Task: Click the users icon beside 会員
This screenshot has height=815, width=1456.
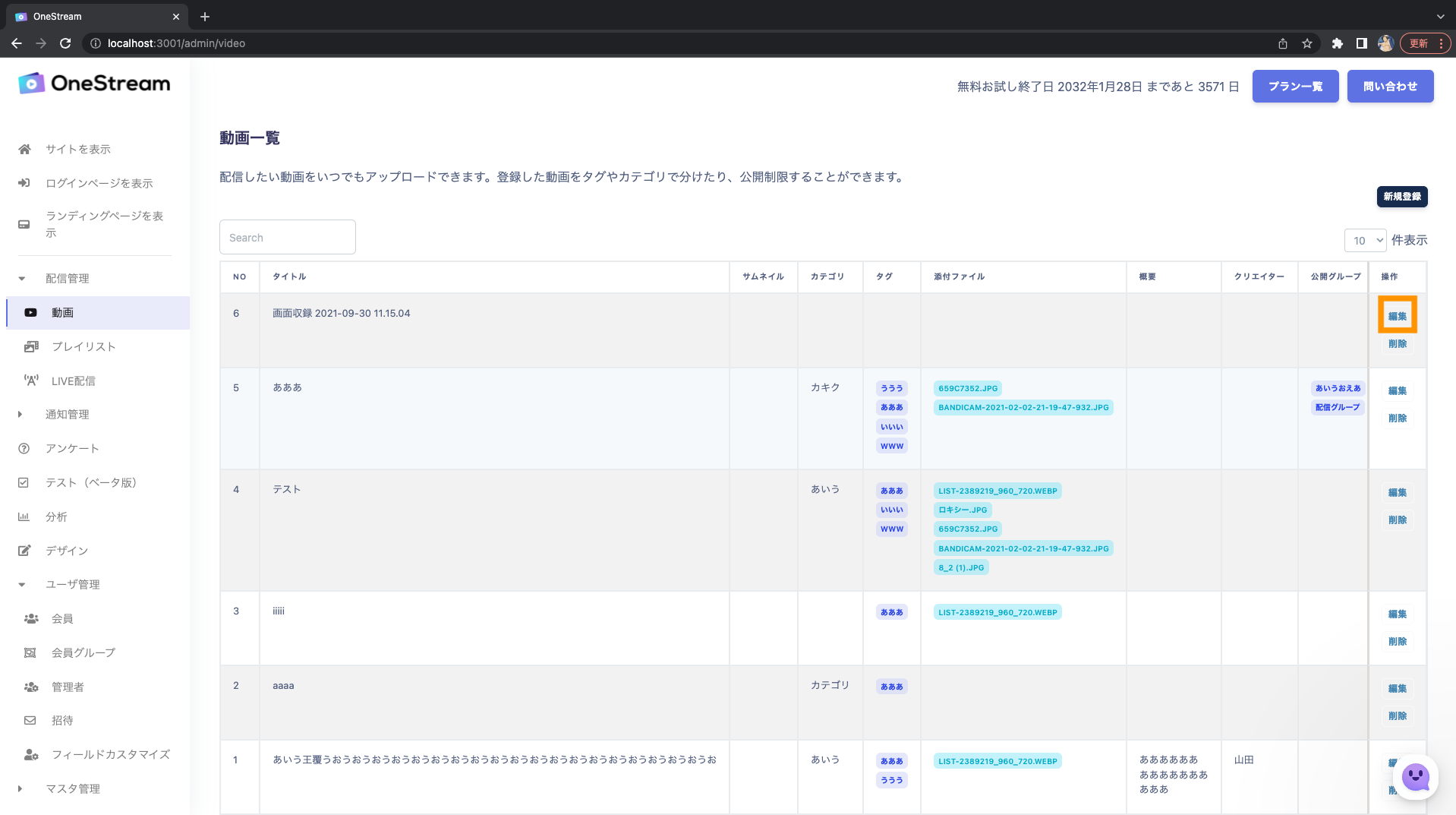Action: 31,618
